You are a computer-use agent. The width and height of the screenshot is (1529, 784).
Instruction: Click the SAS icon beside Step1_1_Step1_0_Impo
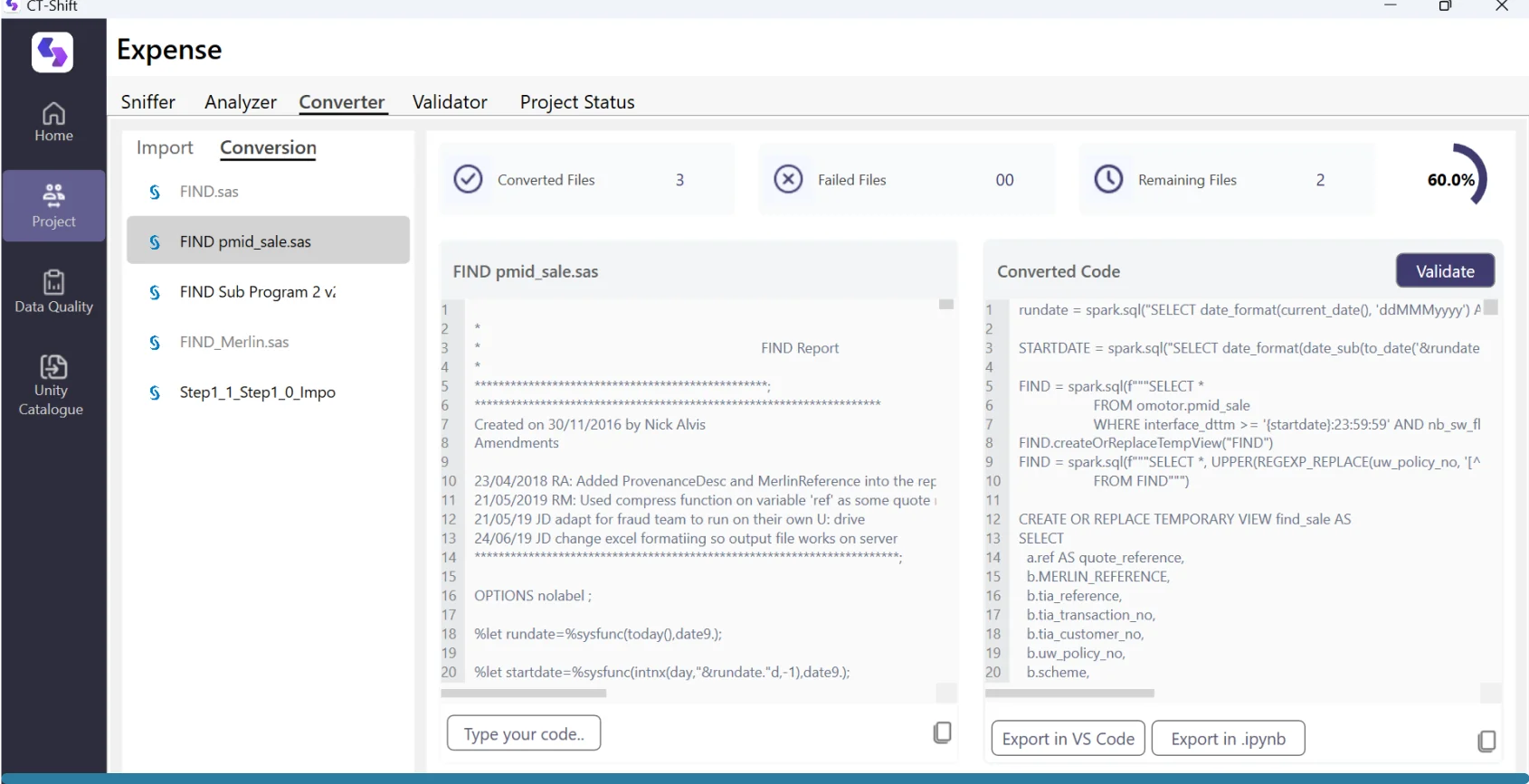click(x=155, y=392)
